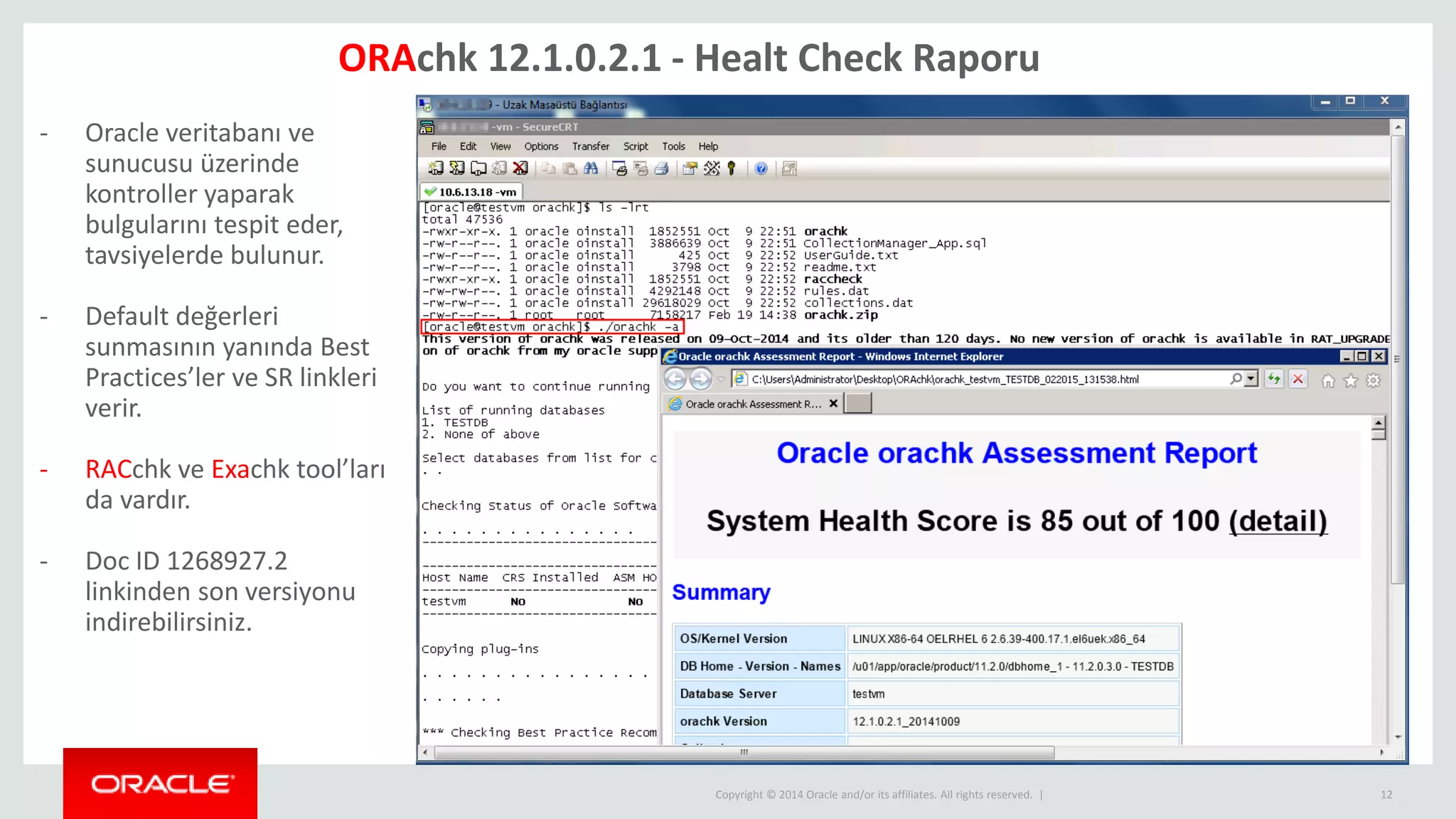Click the SecureCRT horizontal scrollbar thumb

click(744, 752)
